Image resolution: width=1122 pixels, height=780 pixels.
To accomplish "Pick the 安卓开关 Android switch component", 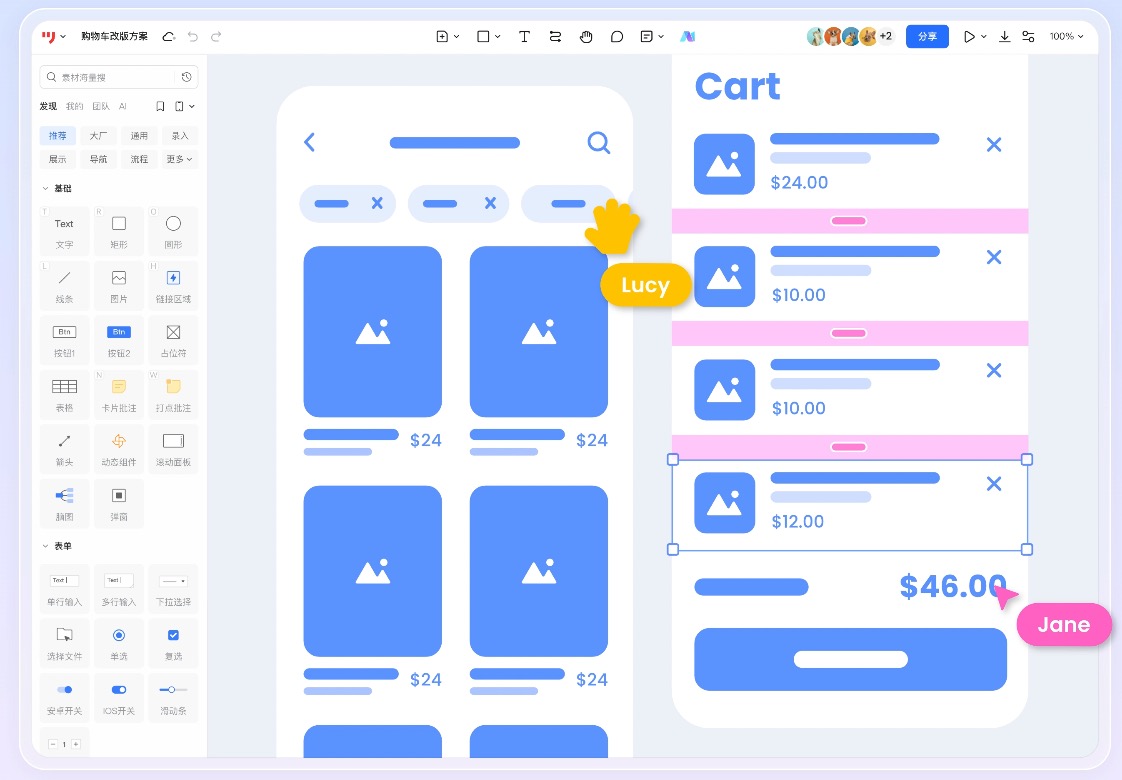I will 64,698.
